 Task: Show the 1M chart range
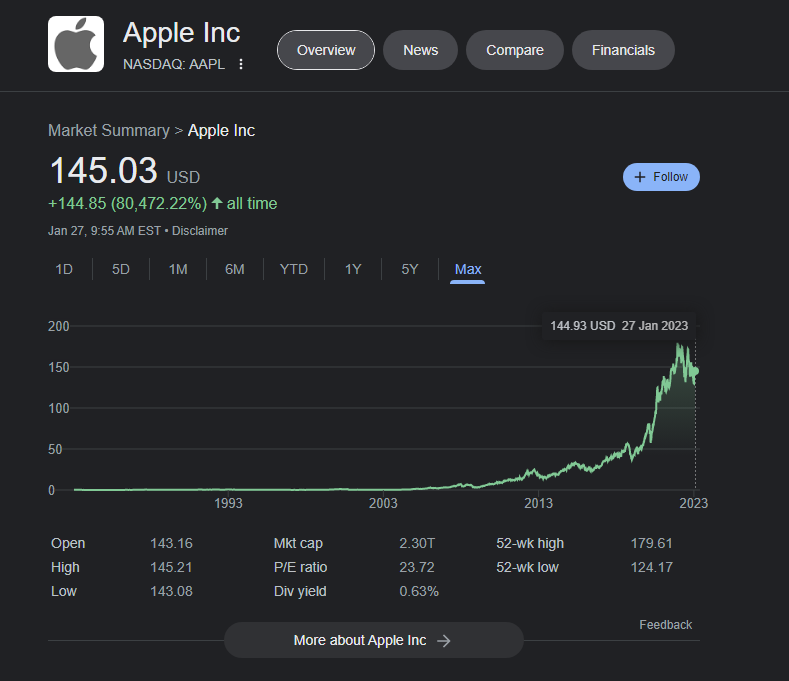tap(178, 269)
